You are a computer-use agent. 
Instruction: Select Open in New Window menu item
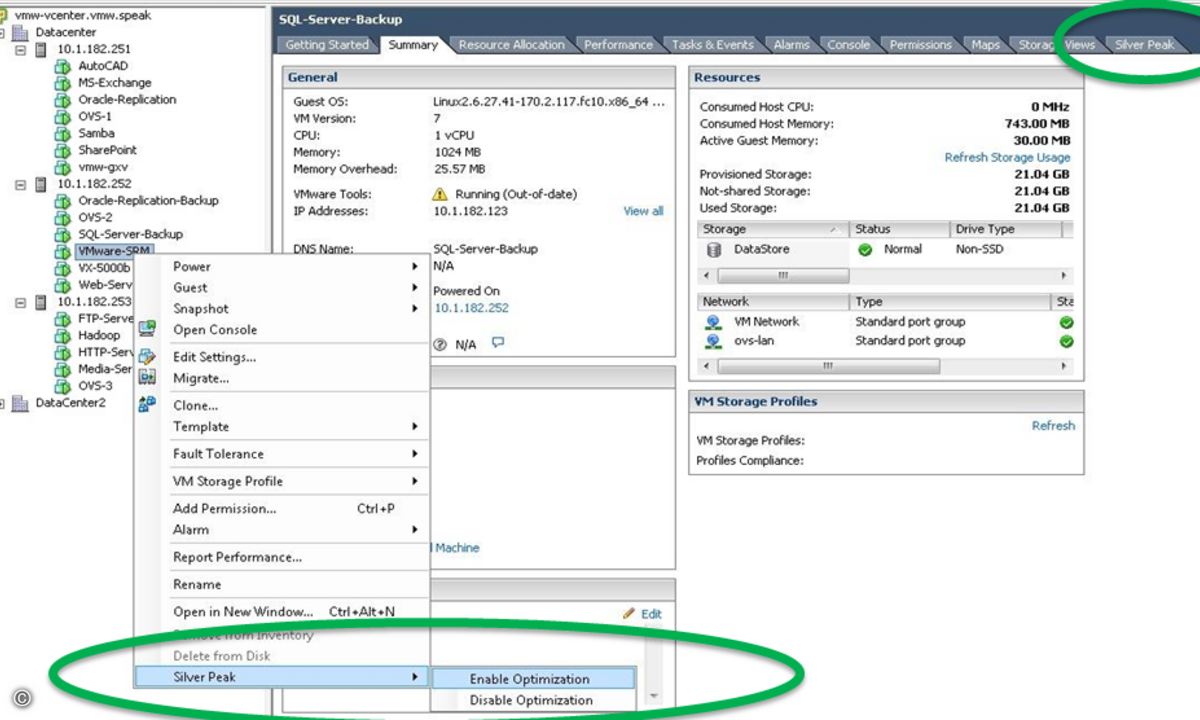(x=282, y=612)
